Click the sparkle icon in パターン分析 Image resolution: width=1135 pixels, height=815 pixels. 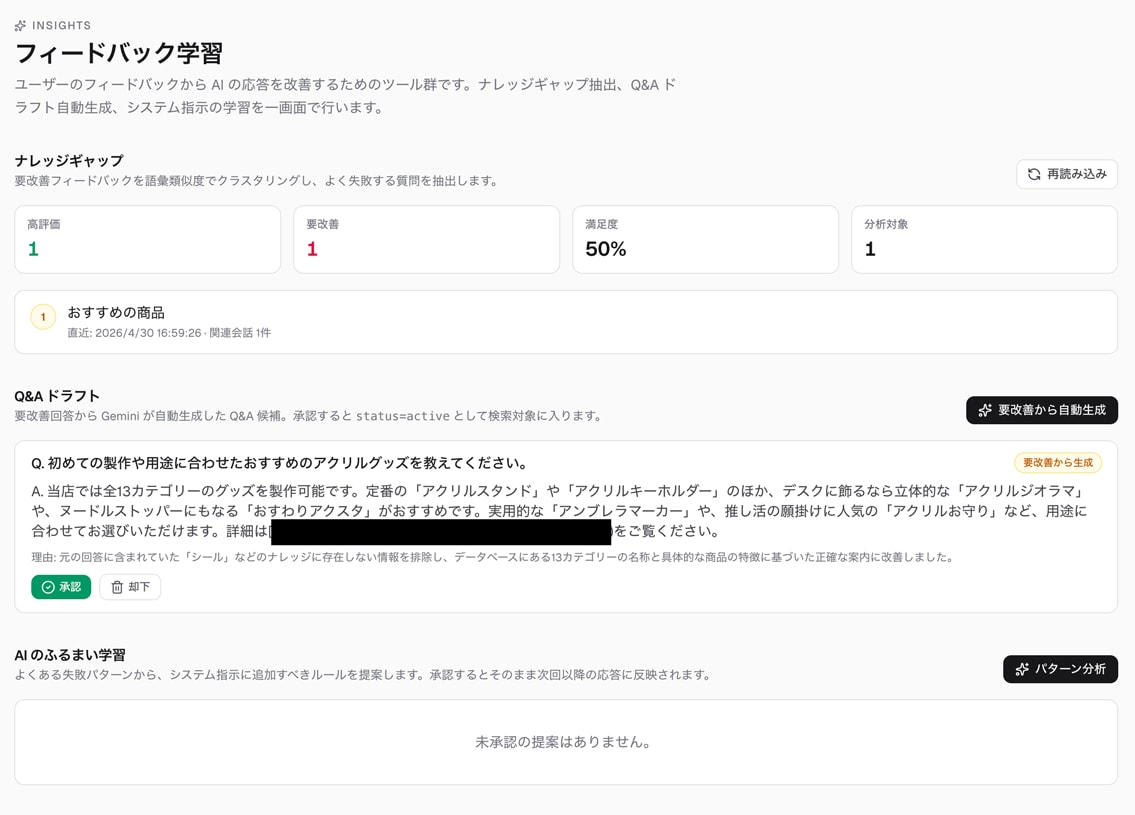1022,669
